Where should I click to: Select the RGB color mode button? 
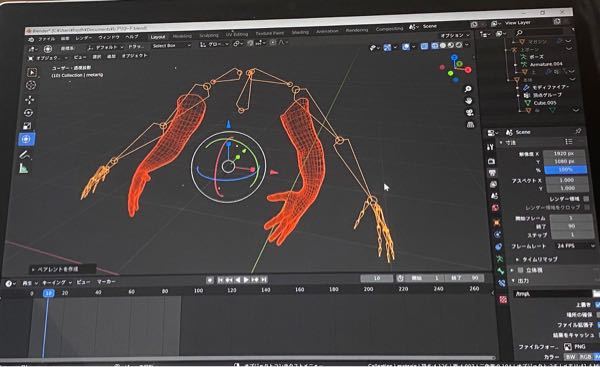(x=585, y=356)
